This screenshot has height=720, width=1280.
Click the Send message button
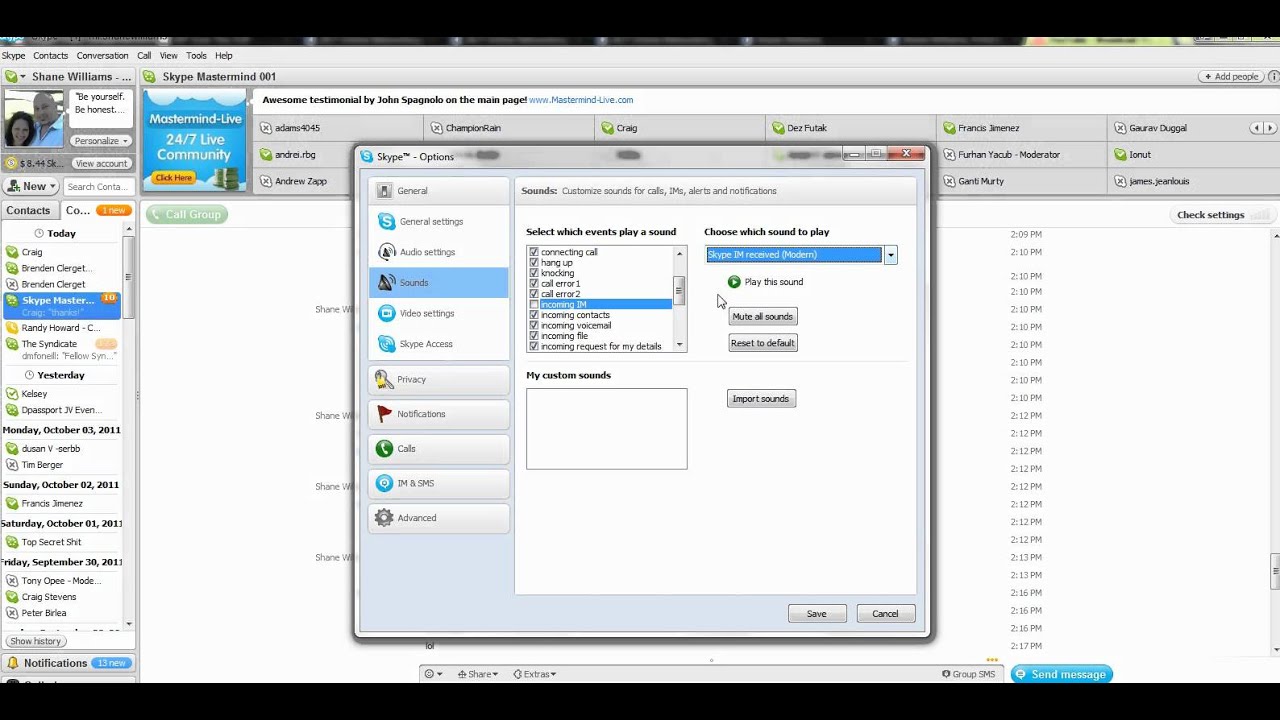point(1061,675)
